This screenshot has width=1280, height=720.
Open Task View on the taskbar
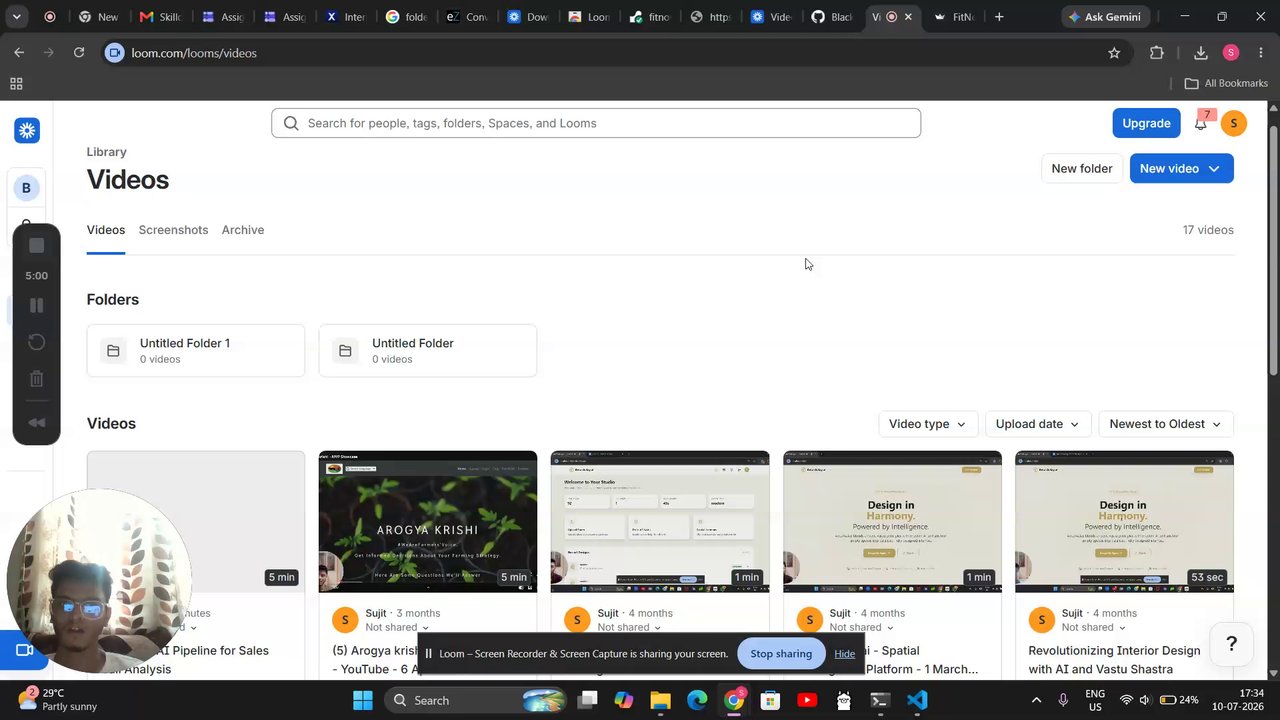pos(587,700)
